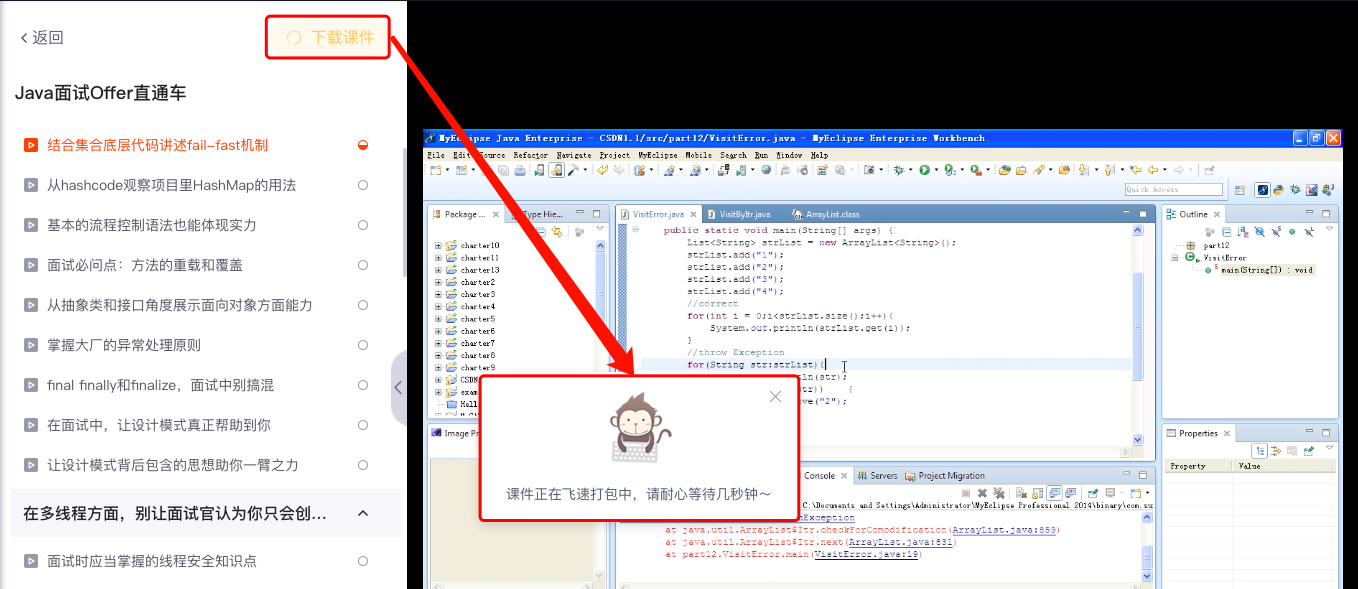
Task: Click the Back navigation arrow in the toolbar
Action: [x=1152, y=170]
